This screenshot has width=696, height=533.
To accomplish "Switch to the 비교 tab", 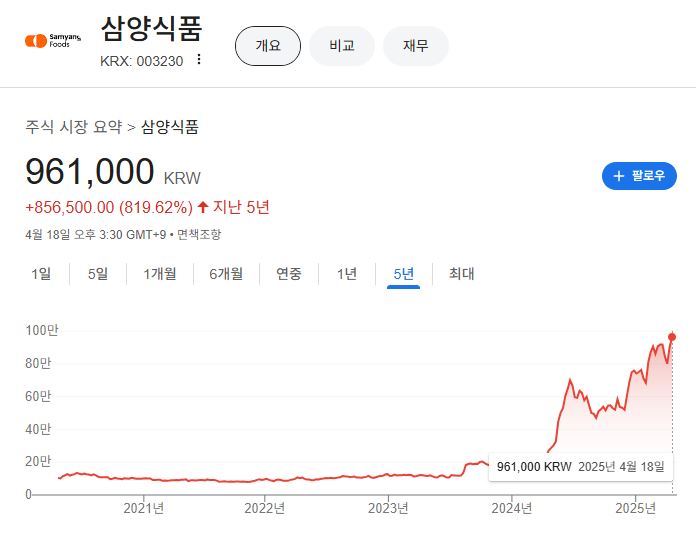I will (342, 46).
